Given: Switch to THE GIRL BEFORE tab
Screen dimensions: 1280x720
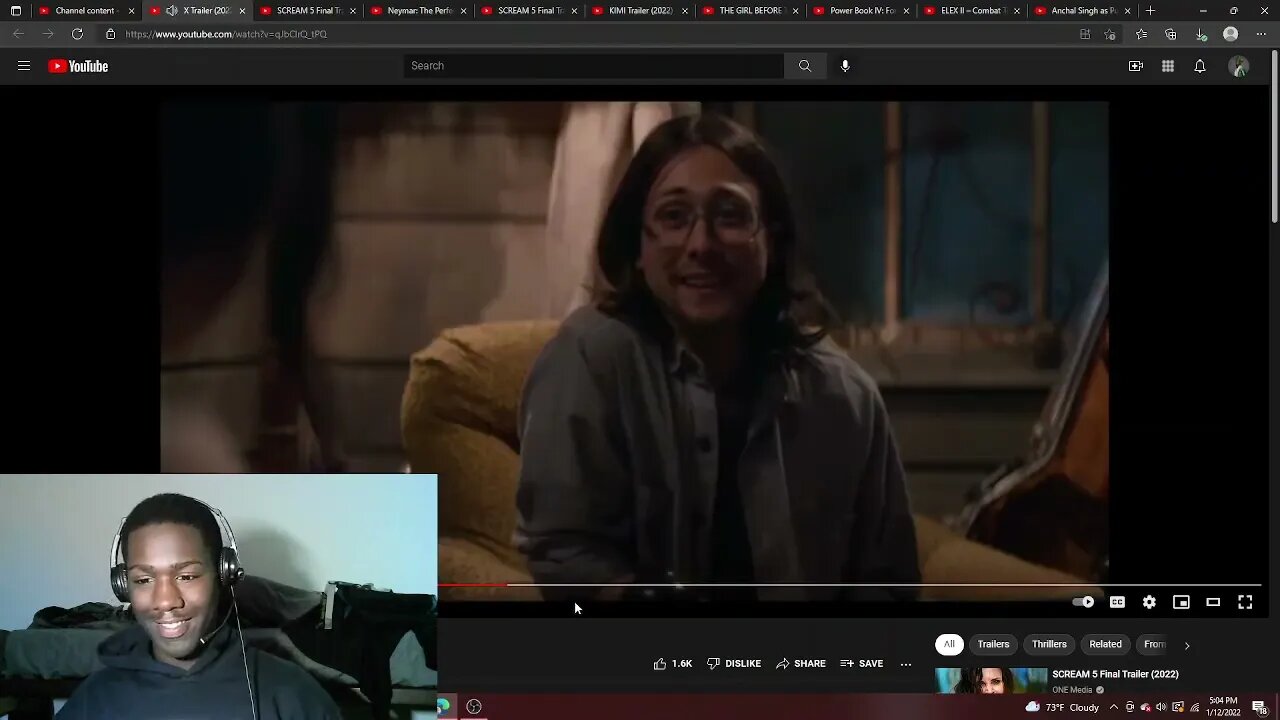Looking at the screenshot, I should 750,11.
